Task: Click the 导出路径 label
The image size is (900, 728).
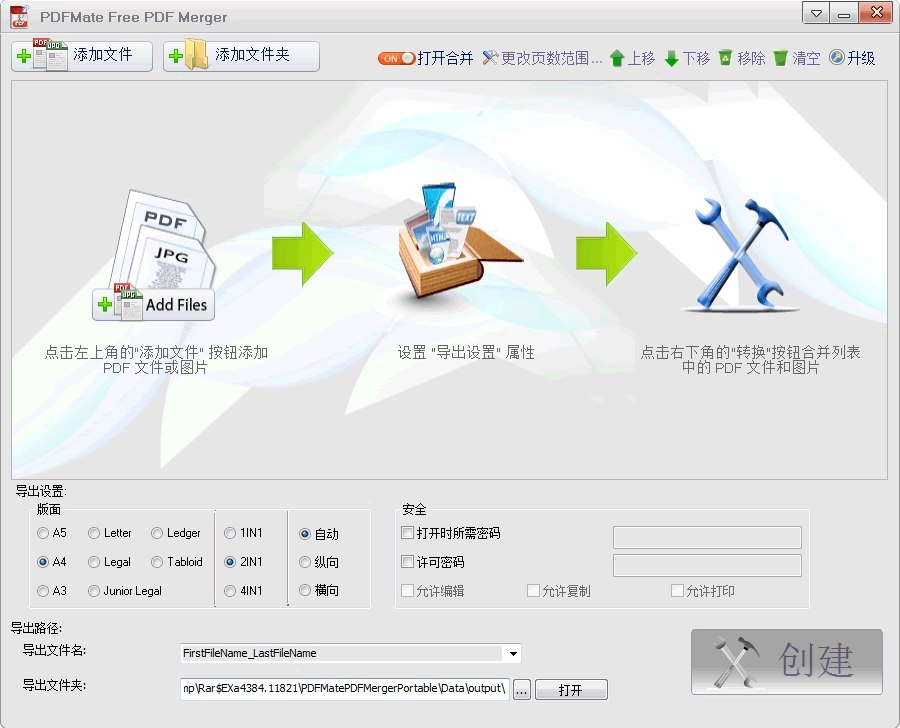Action: click(x=37, y=629)
